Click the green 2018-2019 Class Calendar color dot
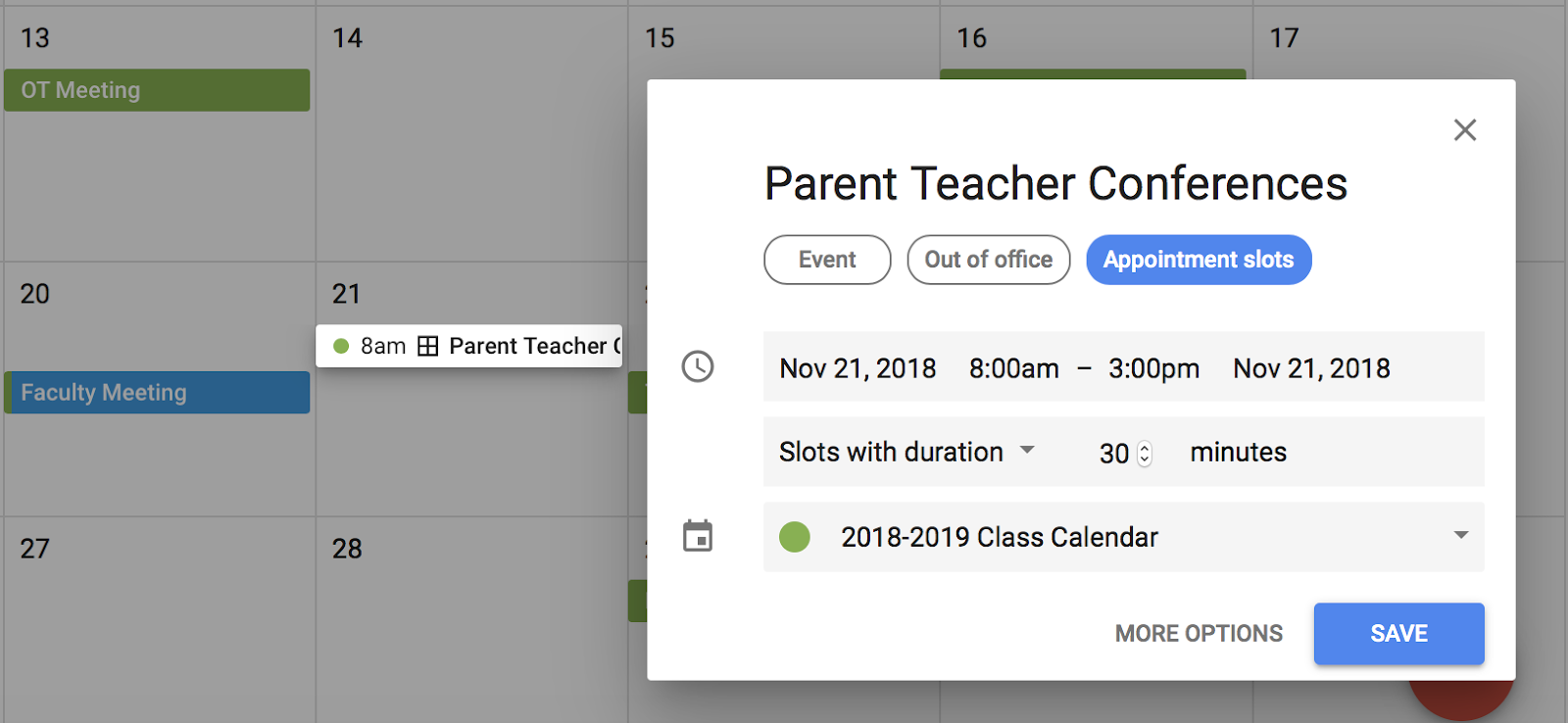The height and width of the screenshot is (723, 1568). 795,537
